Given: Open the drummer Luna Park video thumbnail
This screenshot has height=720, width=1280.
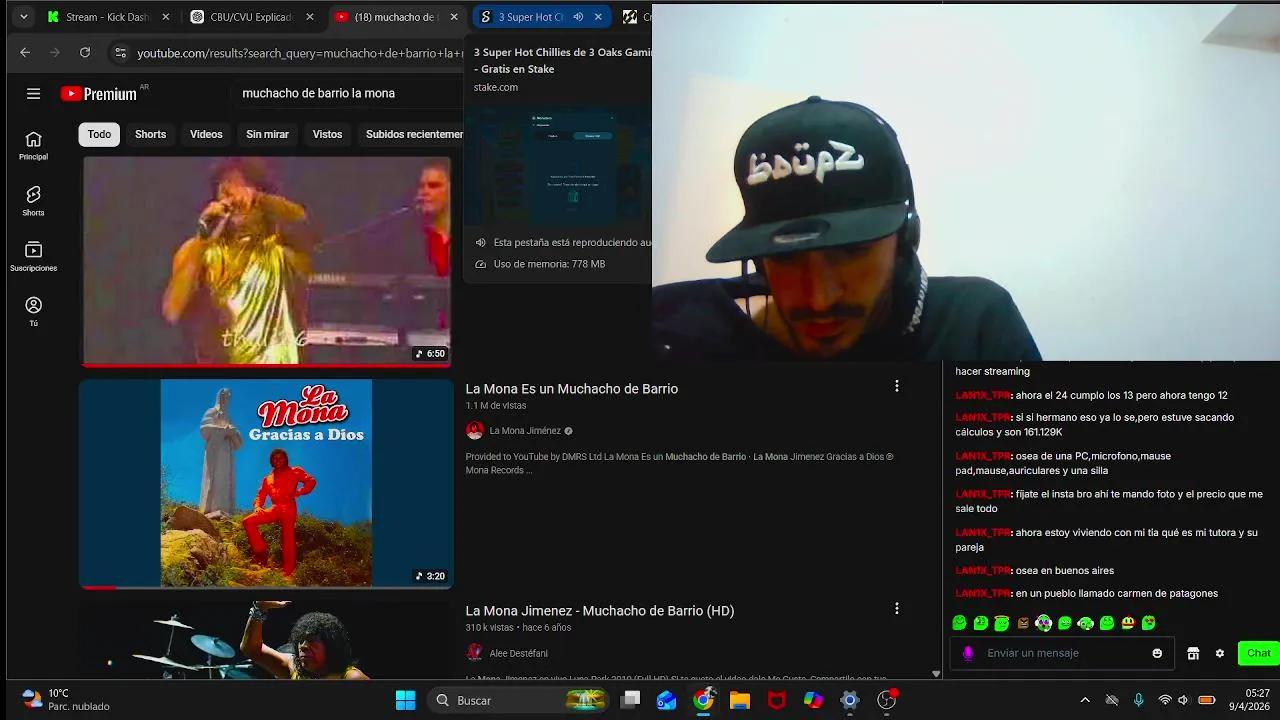Looking at the screenshot, I should click(x=266, y=640).
